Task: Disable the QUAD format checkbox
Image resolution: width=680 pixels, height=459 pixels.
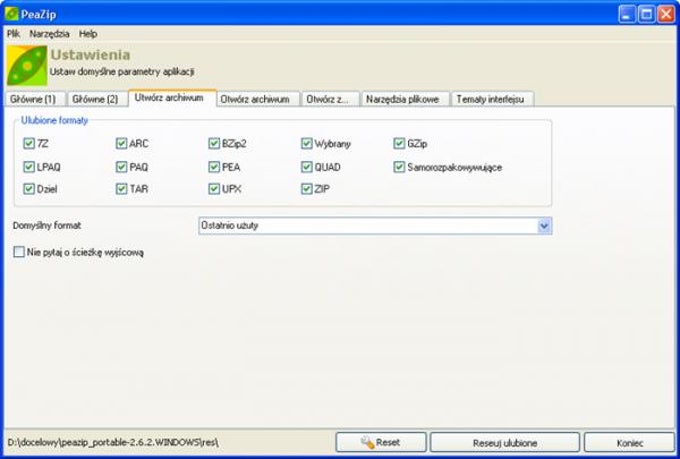Action: click(x=307, y=167)
